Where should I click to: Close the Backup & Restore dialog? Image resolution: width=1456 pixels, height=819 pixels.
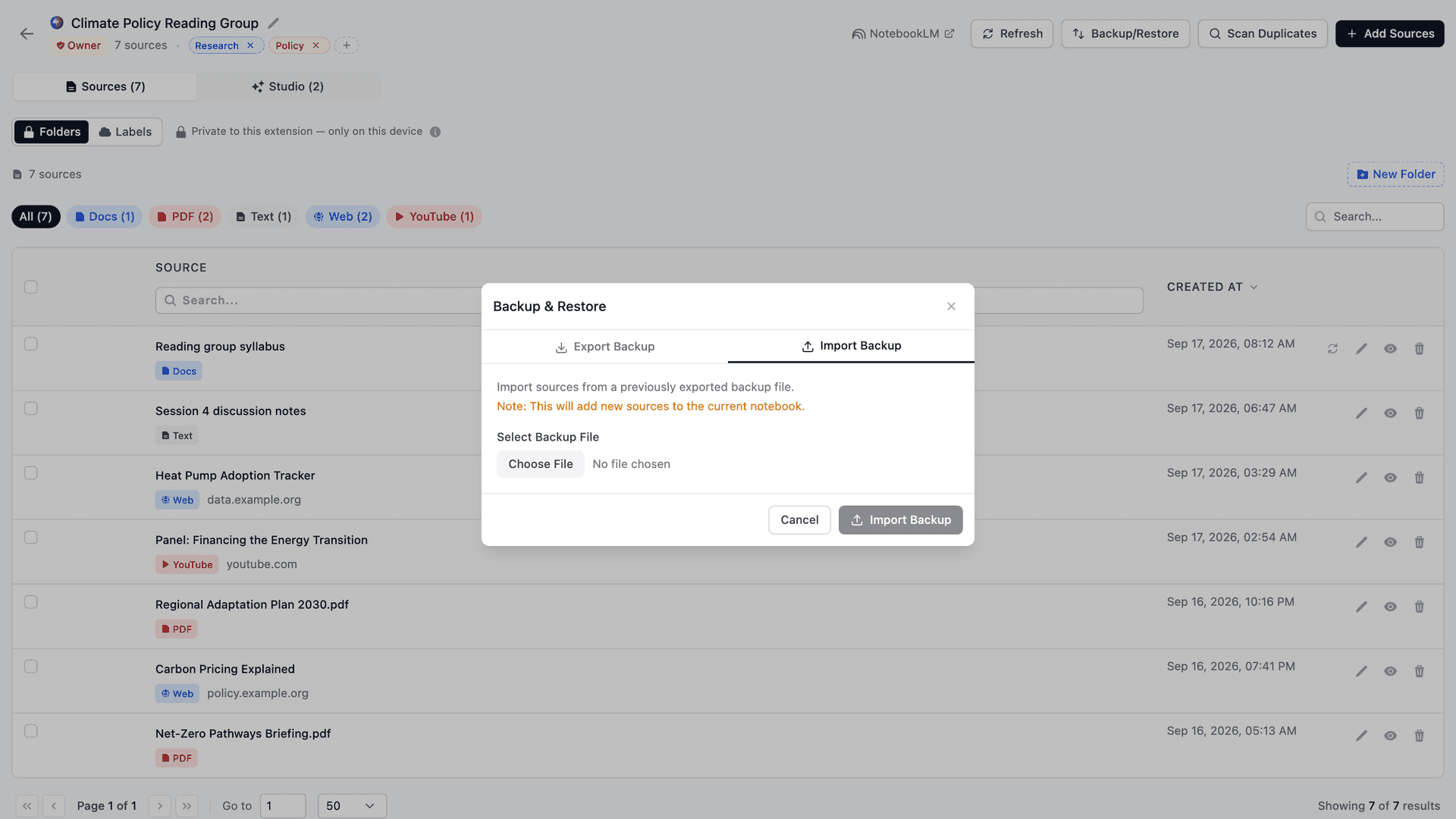pyautogui.click(x=951, y=306)
